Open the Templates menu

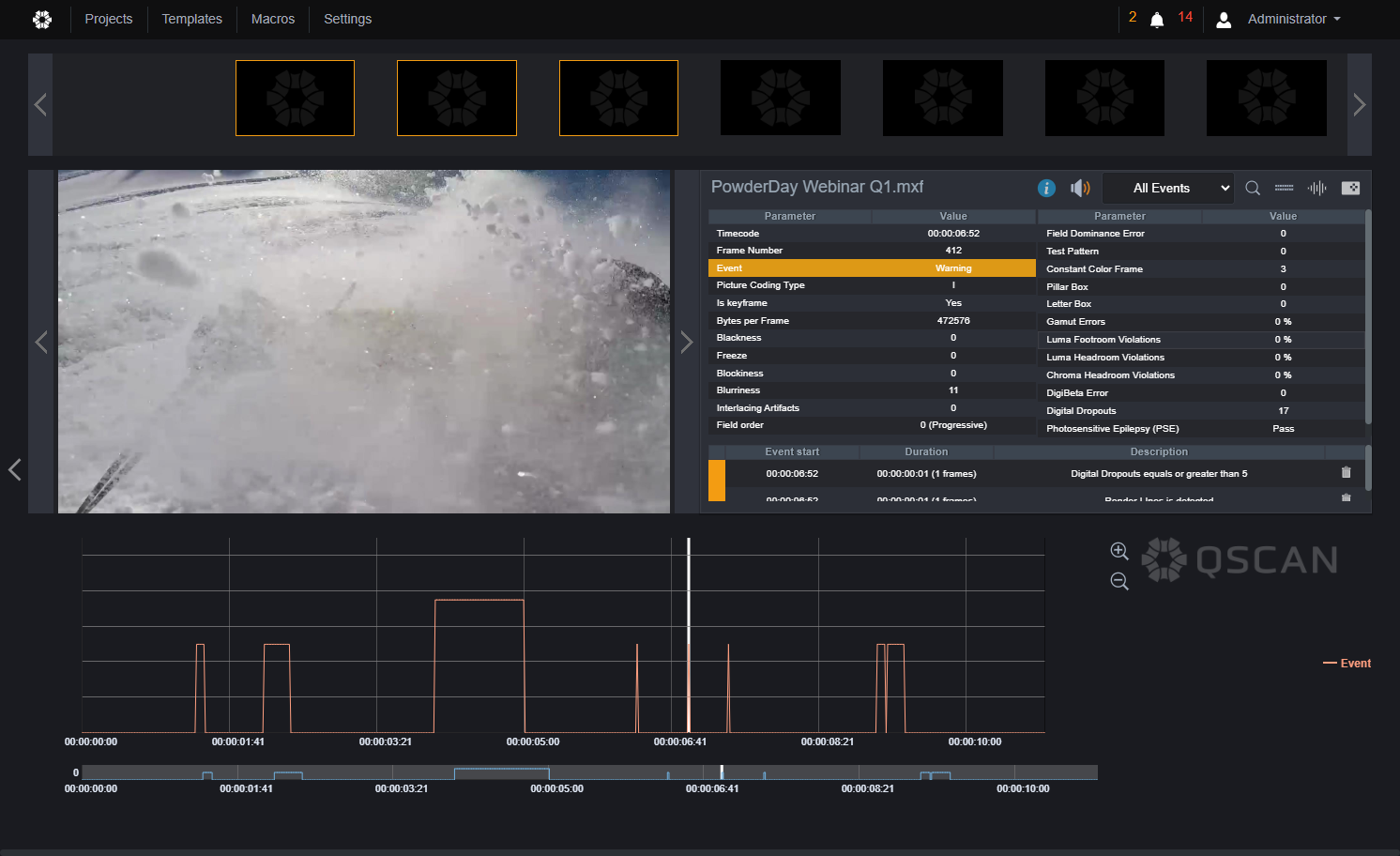[191, 19]
